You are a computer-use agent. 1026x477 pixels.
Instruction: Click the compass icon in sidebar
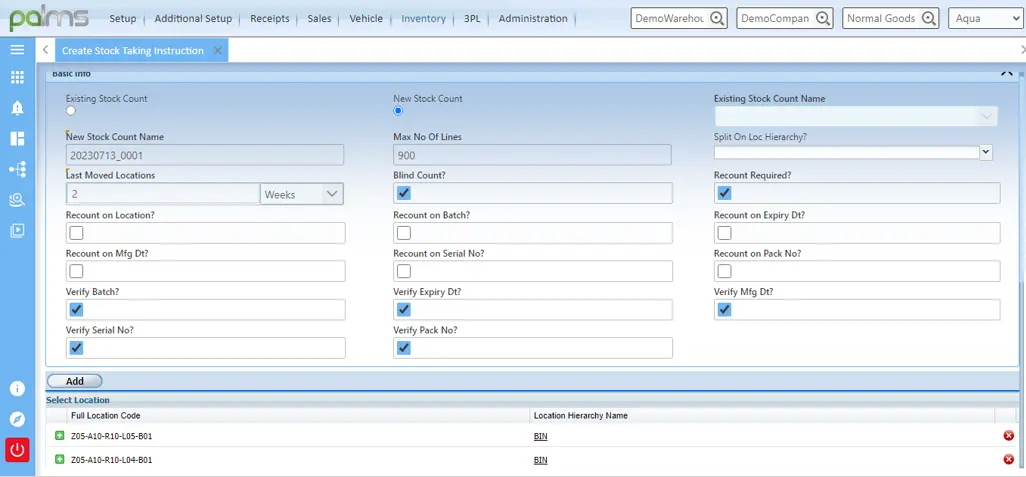click(x=17, y=419)
